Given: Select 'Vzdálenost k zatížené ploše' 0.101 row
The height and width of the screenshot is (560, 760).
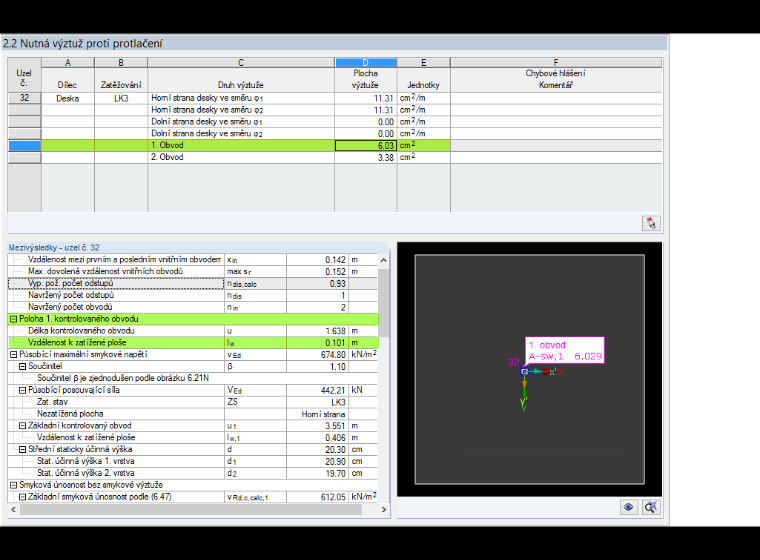Looking at the screenshot, I should 193,343.
